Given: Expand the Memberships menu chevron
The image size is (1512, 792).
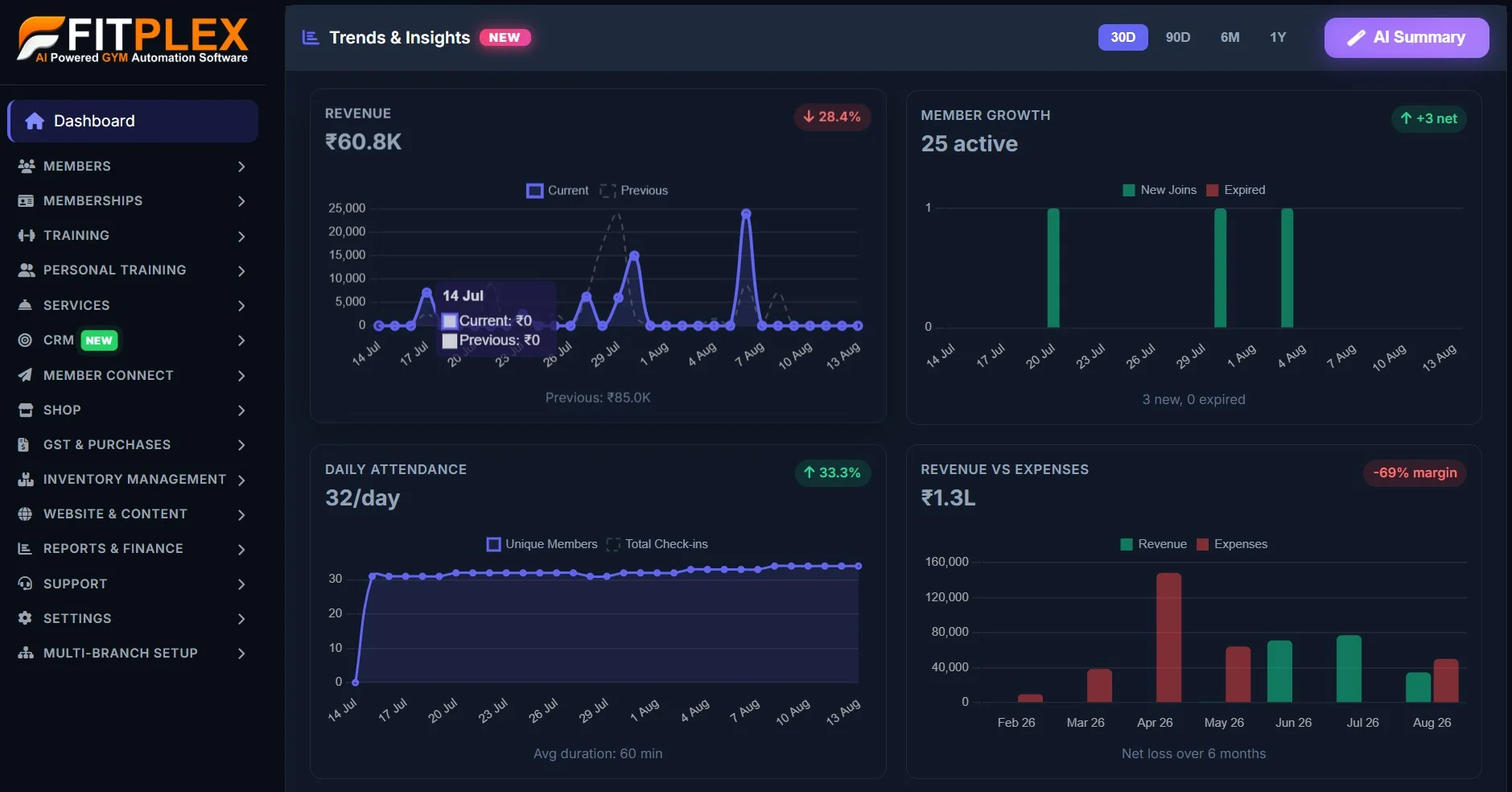Looking at the screenshot, I should (241, 201).
